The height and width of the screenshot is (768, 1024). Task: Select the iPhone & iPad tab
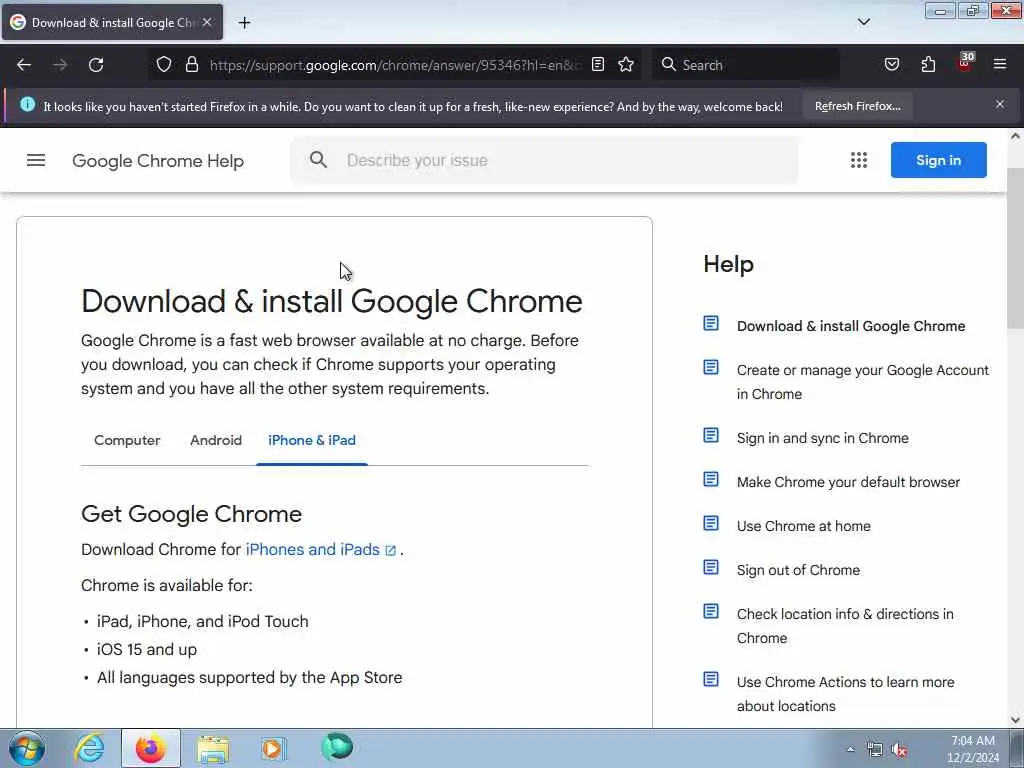click(x=312, y=440)
